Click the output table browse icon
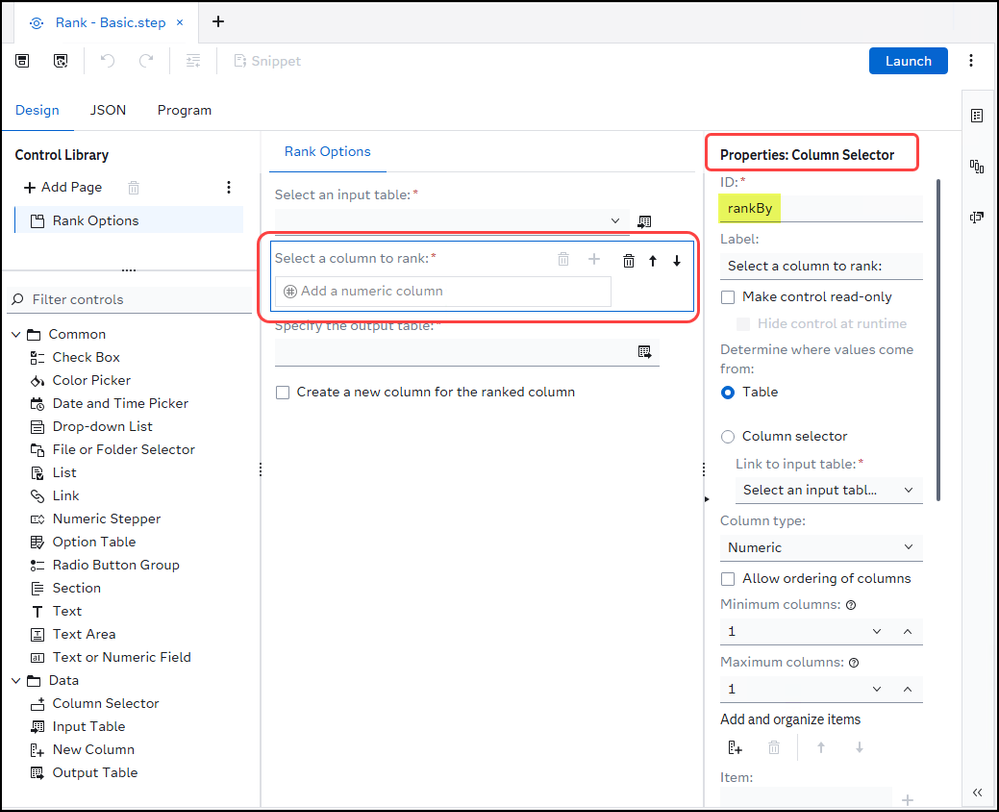 pos(645,352)
